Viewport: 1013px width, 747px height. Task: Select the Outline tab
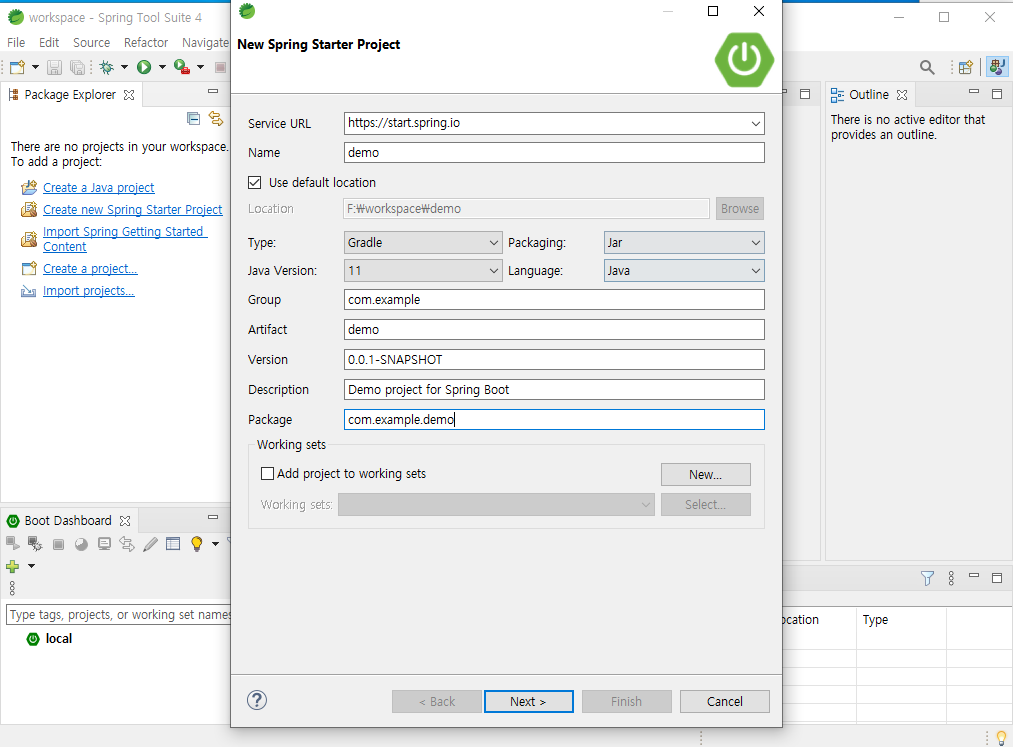868,95
